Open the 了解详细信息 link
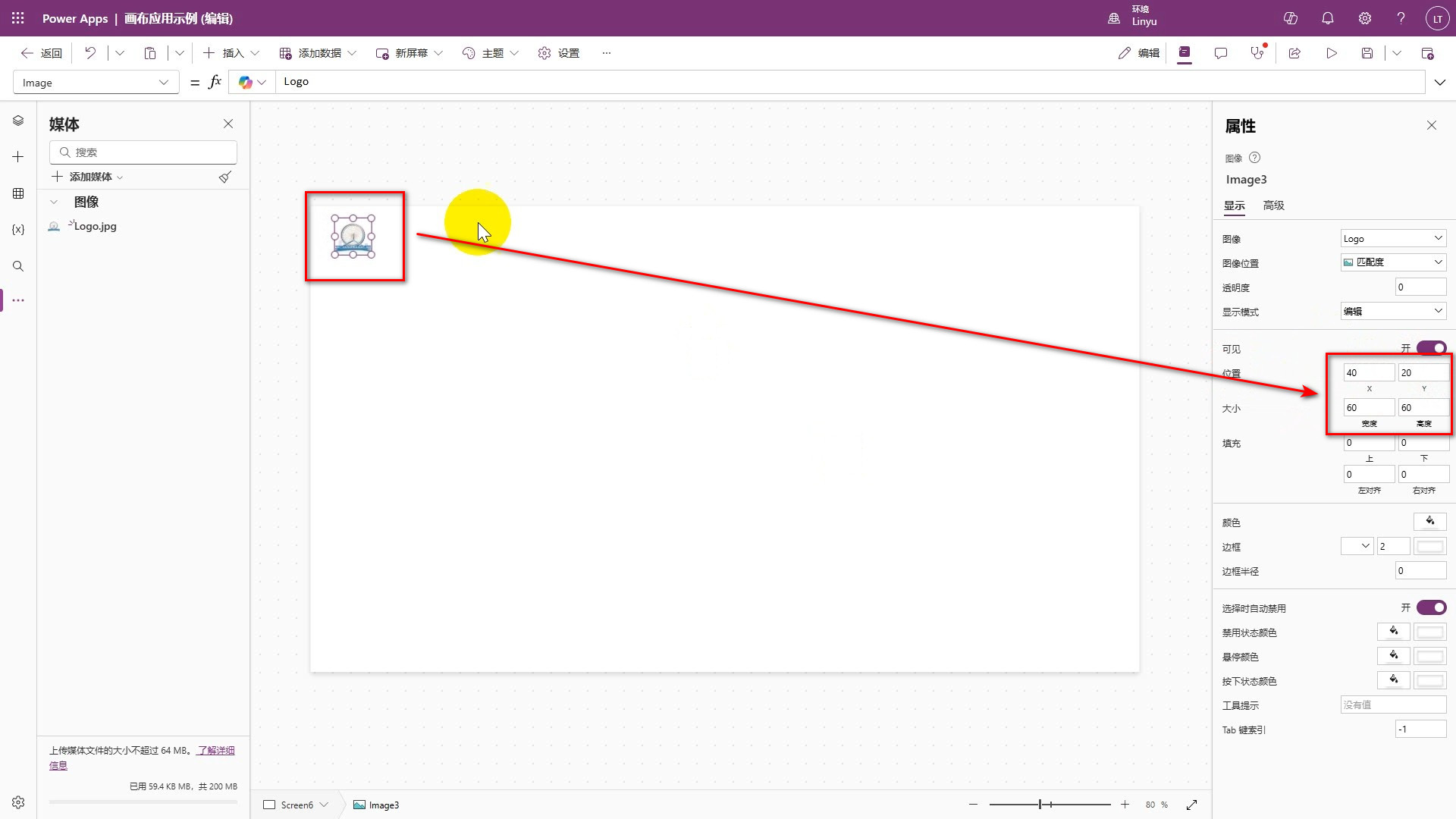This screenshot has width=1456, height=819. pyautogui.click(x=215, y=750)
